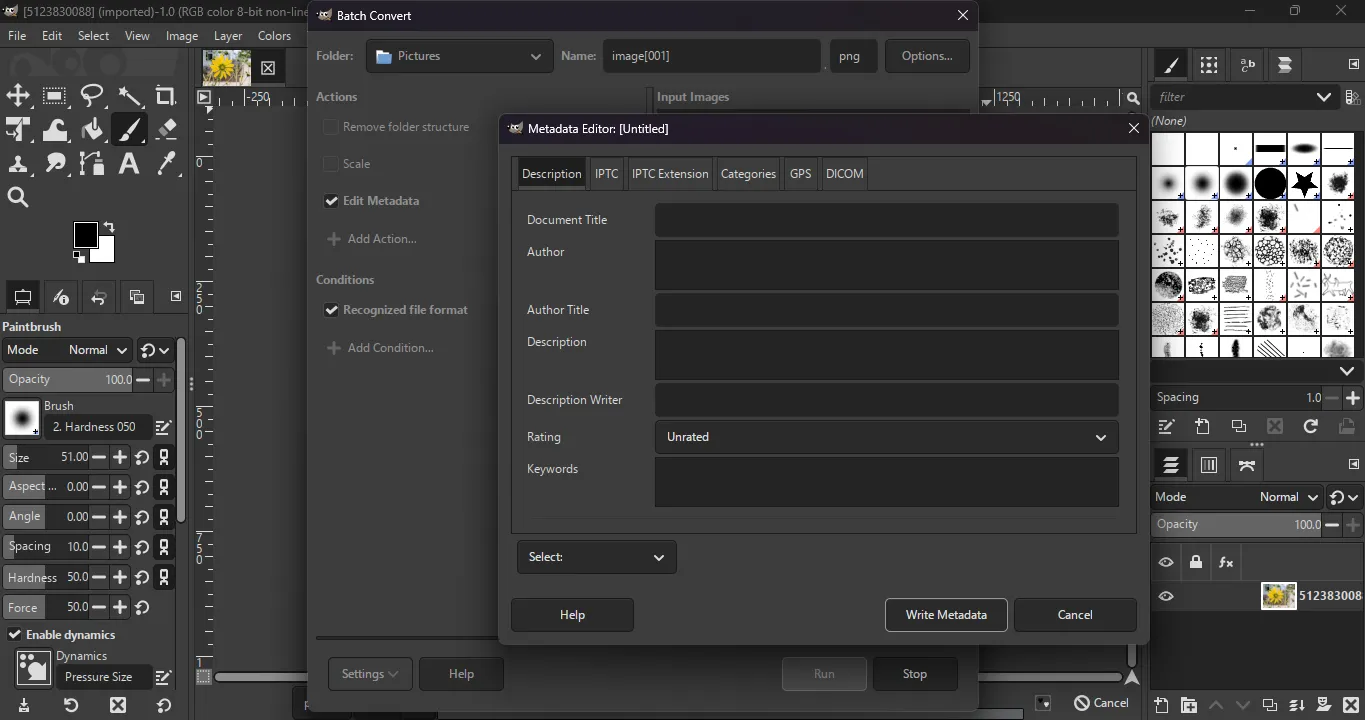Select the Bucket Fill tool
Image resolution: width=1365 pixels, height=720 pixels.
point(91,129)
